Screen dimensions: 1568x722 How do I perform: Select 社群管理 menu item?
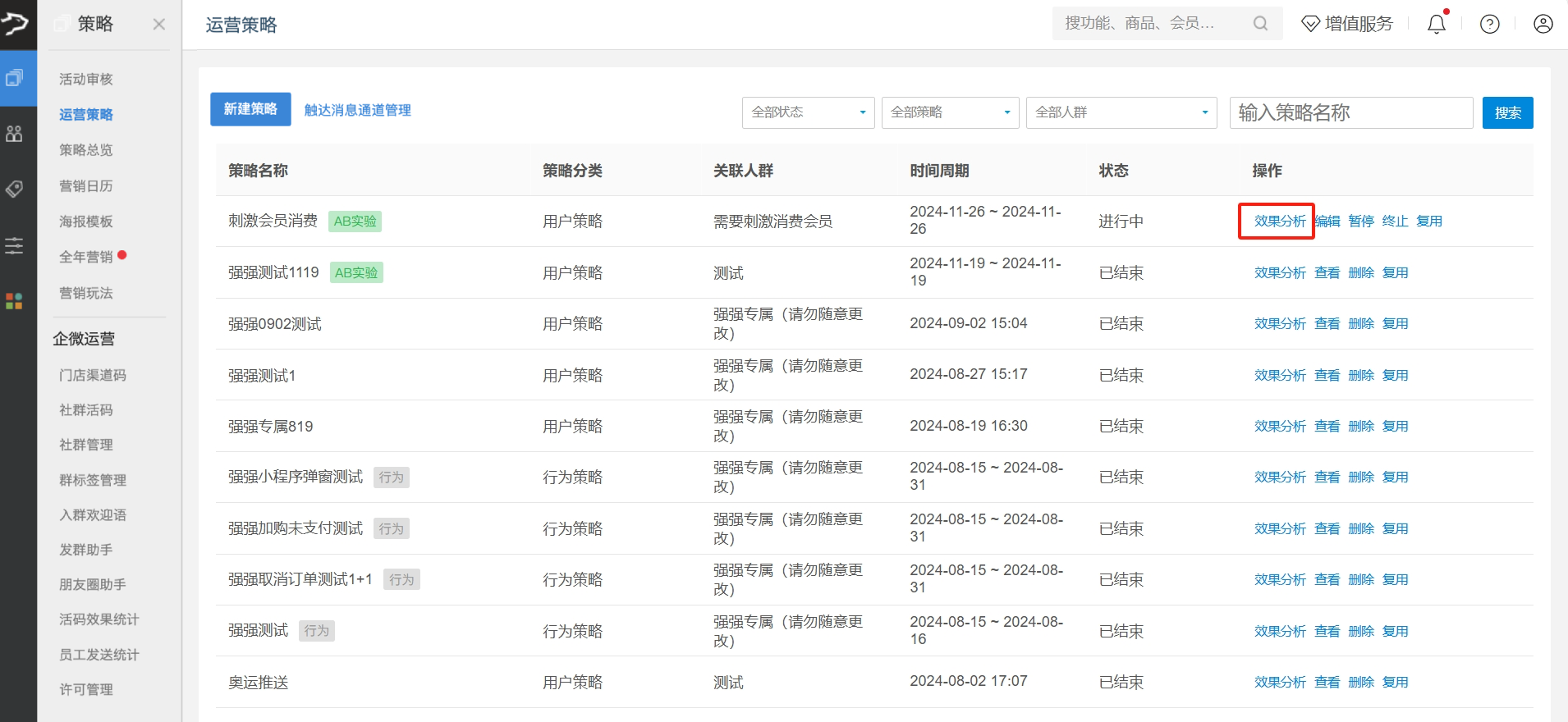[86, 445]
